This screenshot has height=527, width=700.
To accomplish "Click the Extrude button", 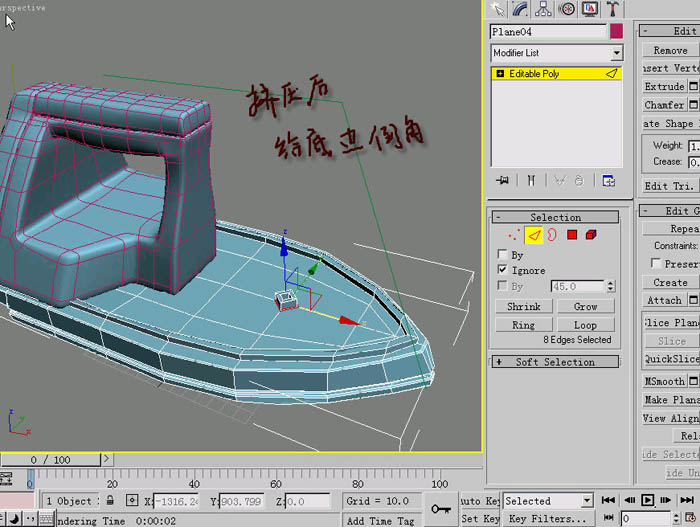I will point(664,86).
